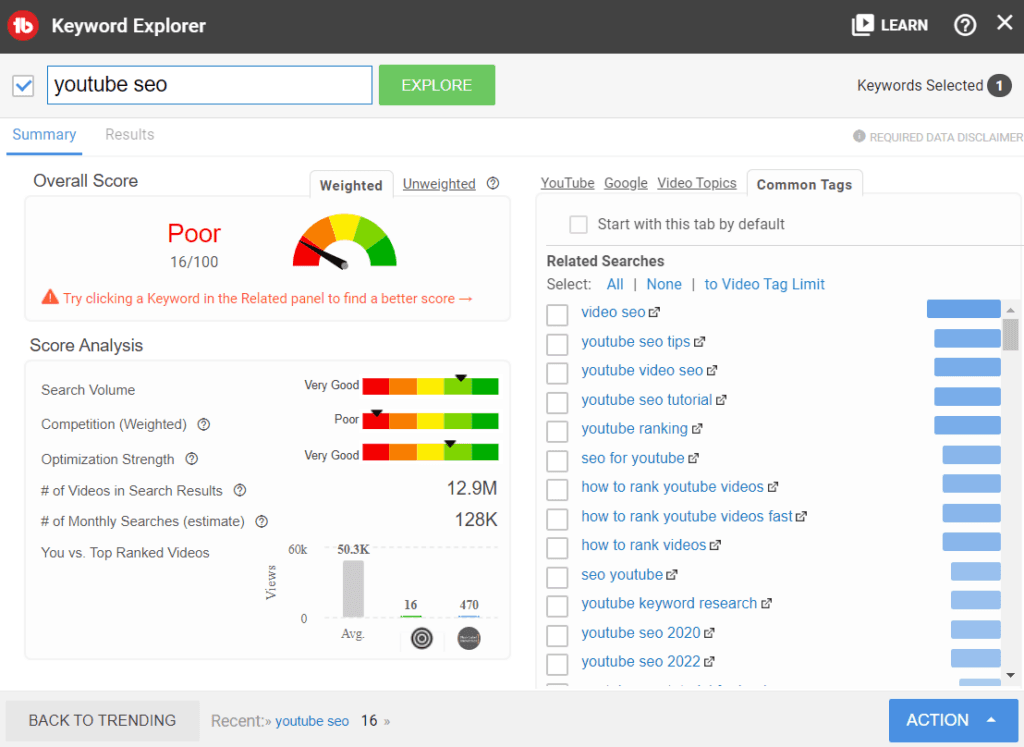Select the Summary tab
Viewport: 1024px width, 747px height.
coord(44,135)
